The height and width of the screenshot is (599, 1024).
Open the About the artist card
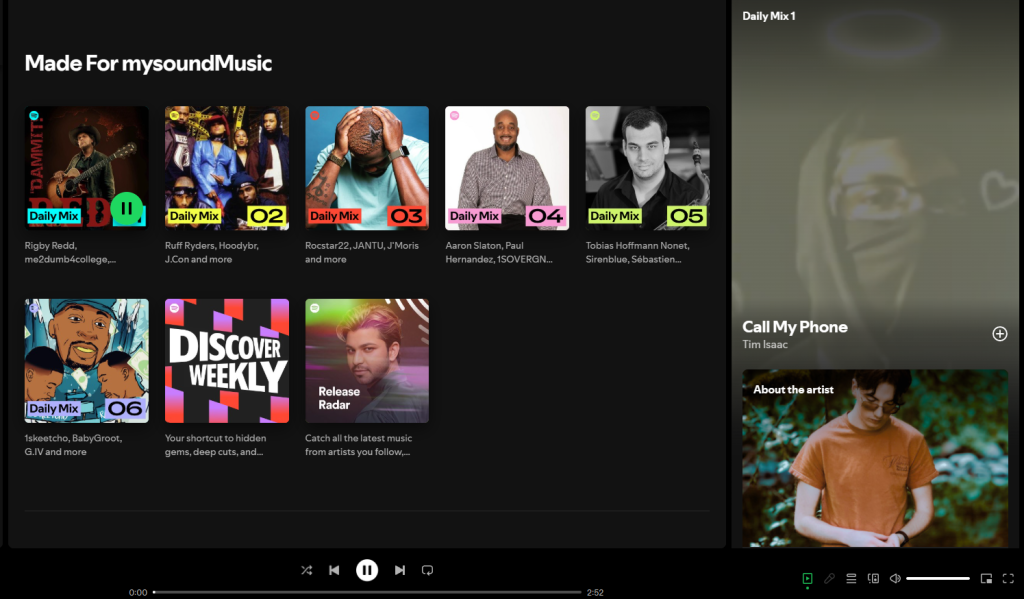click(x=875, y=459)
